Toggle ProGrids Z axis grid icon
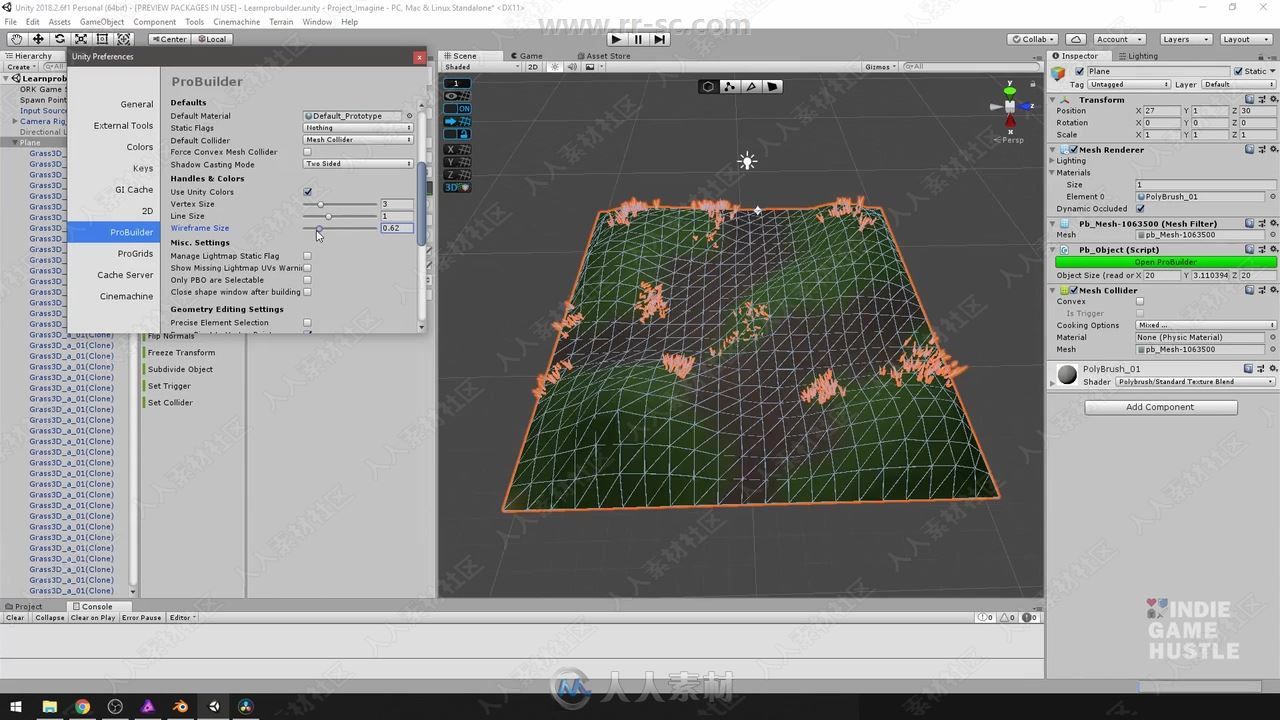Viewport: 1280px width, 720px height. click(457, 174)
